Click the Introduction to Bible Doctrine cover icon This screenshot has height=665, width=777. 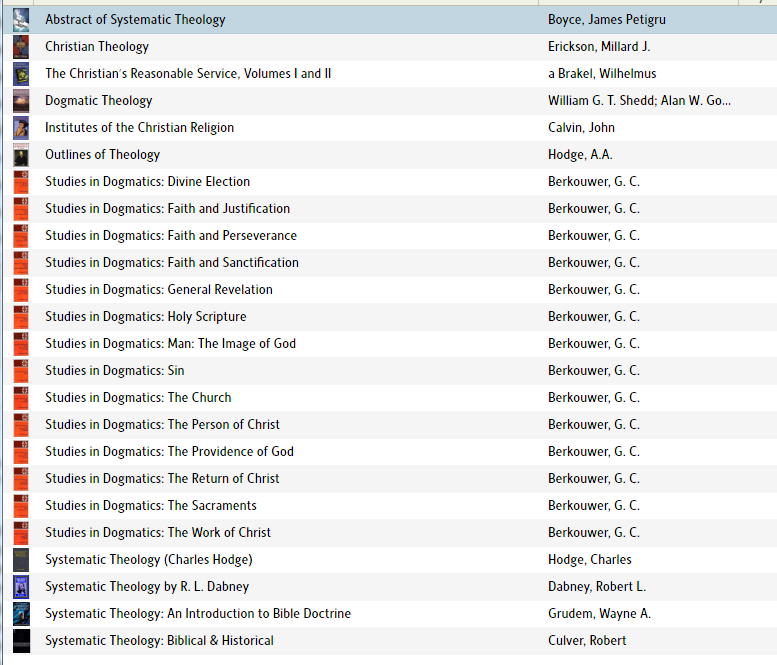tap(21, 614)
